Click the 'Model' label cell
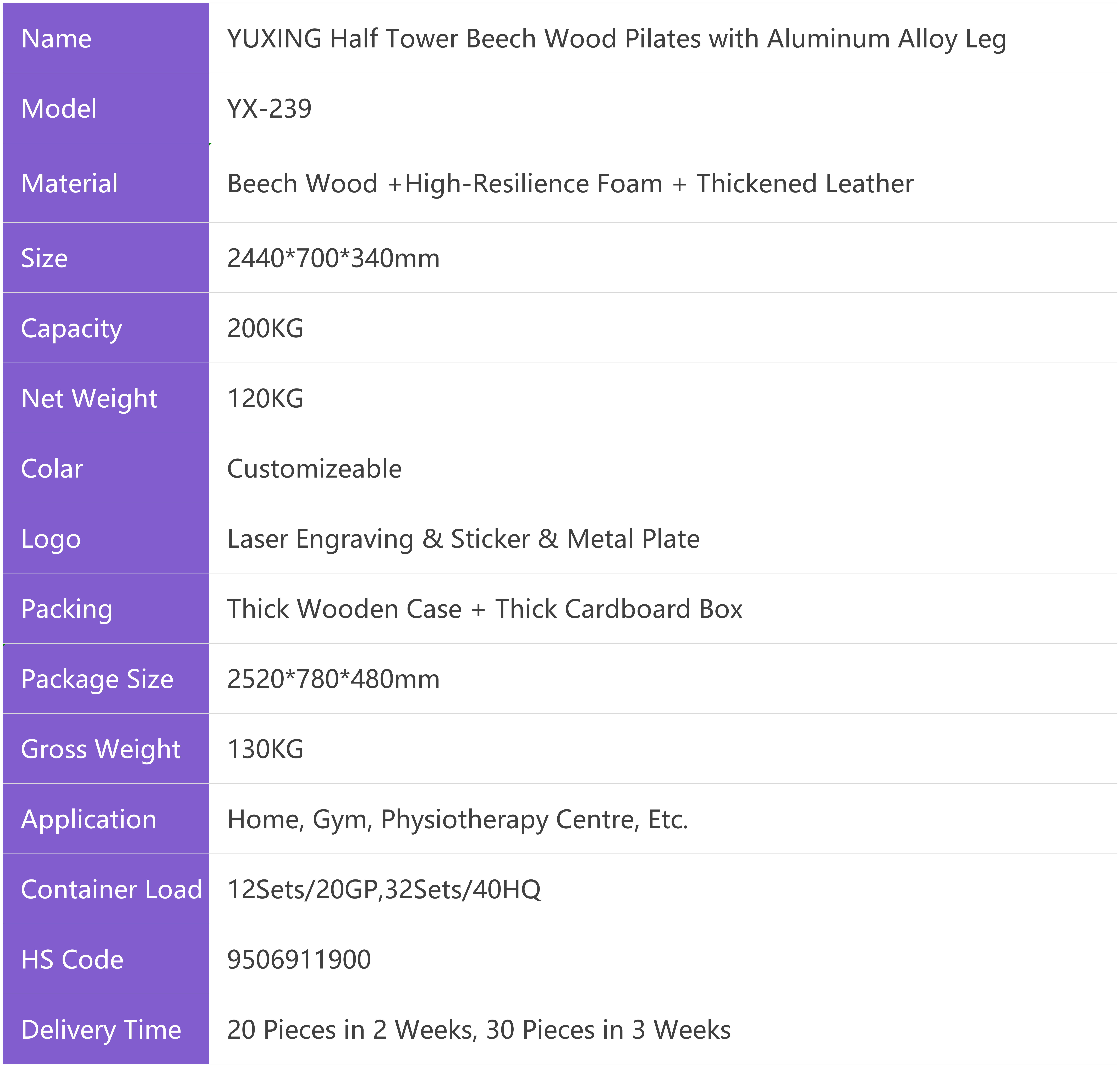 pyautogui.click(x=106, y=108)
